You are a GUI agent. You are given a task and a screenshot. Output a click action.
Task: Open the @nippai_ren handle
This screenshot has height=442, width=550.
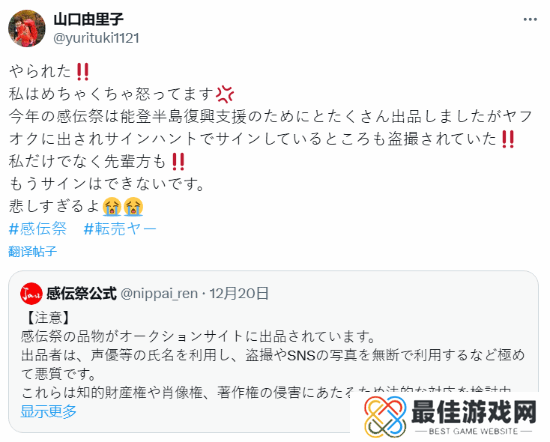[x=159, y=293]
